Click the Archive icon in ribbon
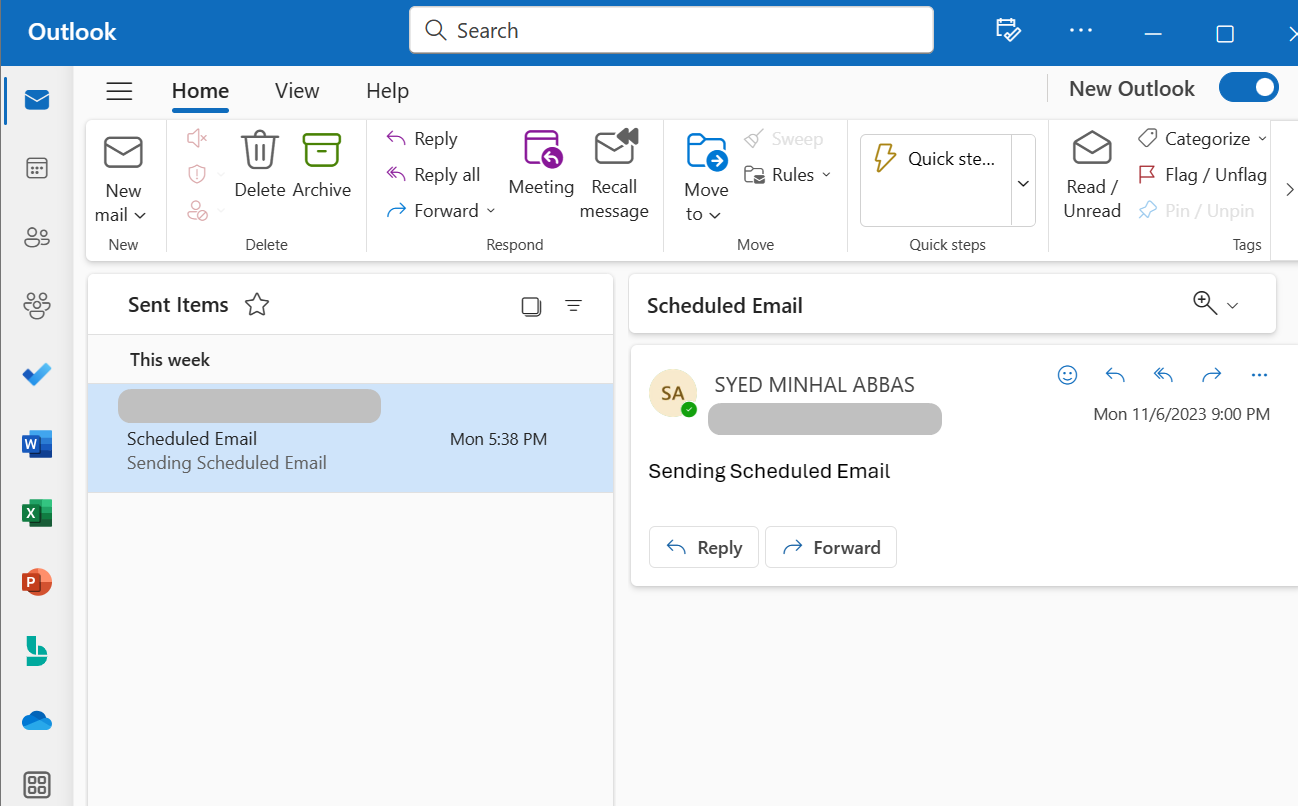Screen dimensions: 1298x806 click(322, 150)
